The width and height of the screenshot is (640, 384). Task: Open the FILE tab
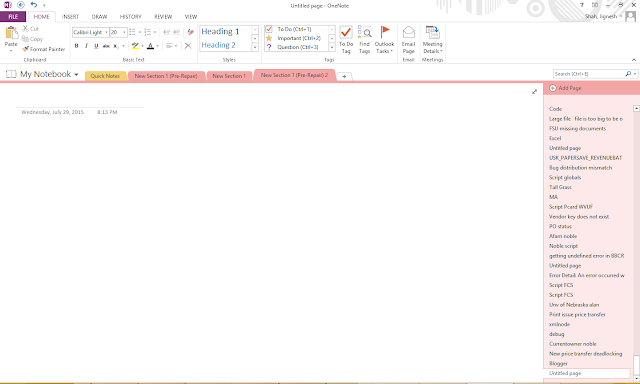pyautogui.click(x=13, y=17)
